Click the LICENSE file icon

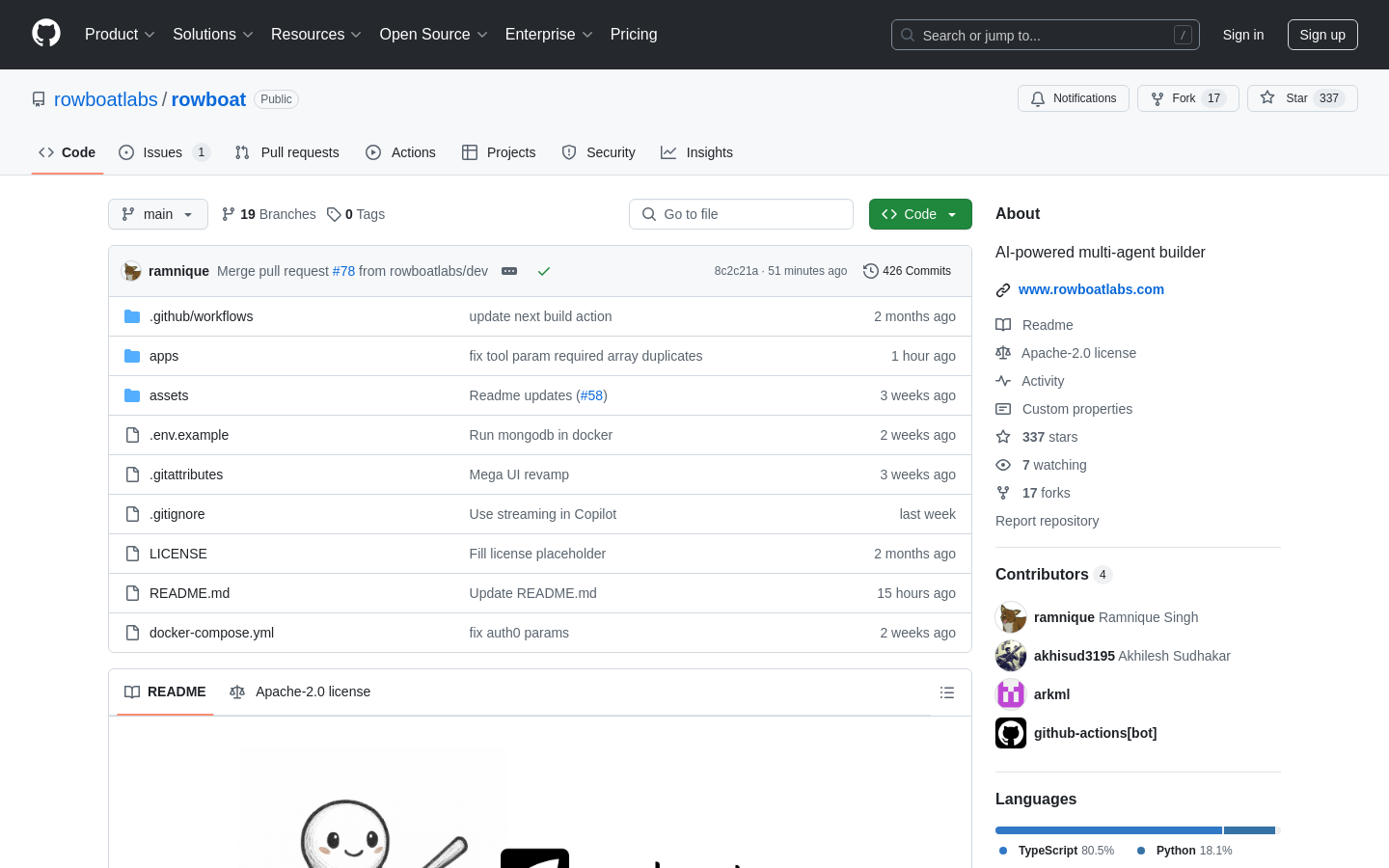click(x=132, y=554)
